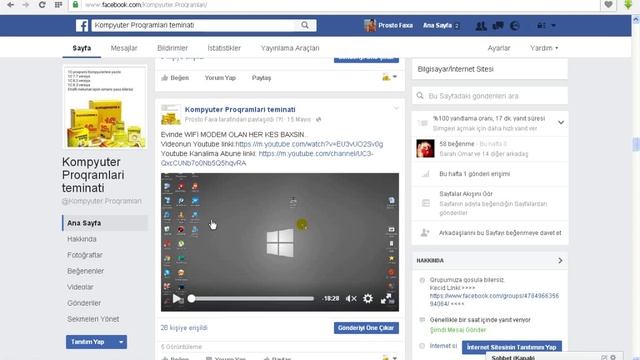Open Videolar in left sidebar
This screenshot has width=640, height=360.
tap(80, 287)
